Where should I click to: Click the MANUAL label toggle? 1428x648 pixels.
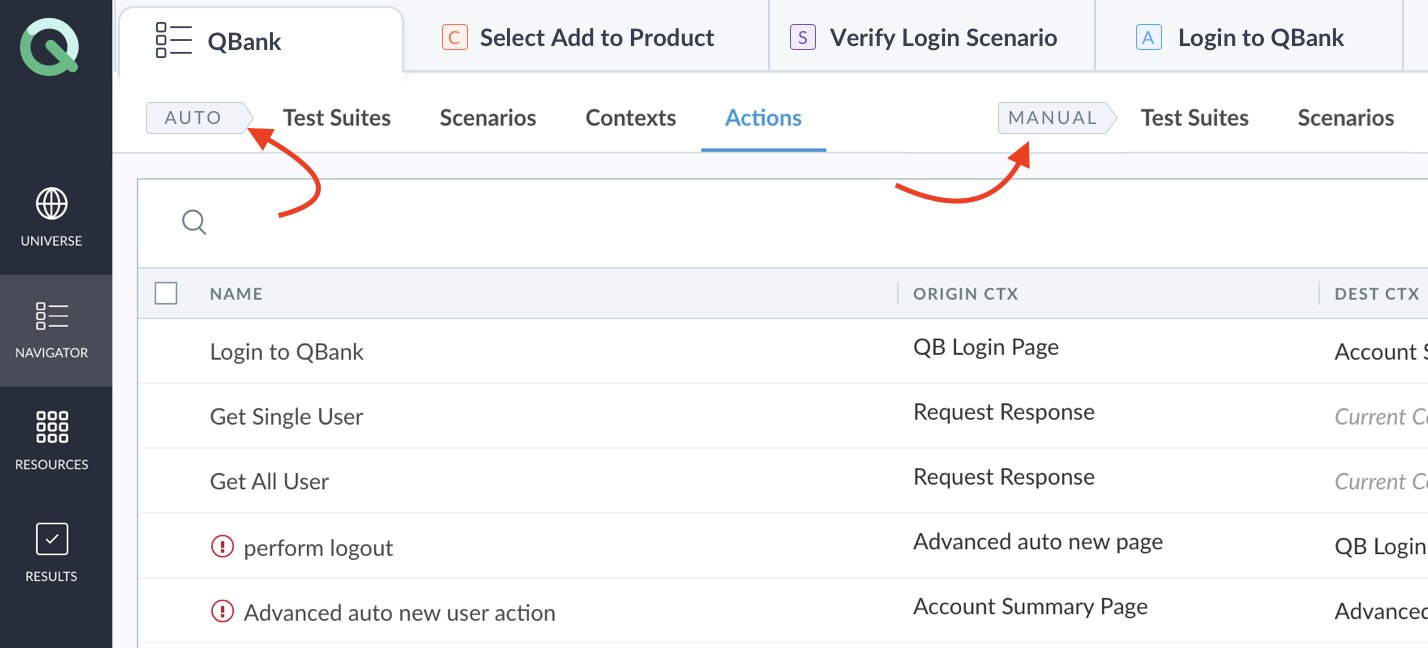[x=1051, y=117]
